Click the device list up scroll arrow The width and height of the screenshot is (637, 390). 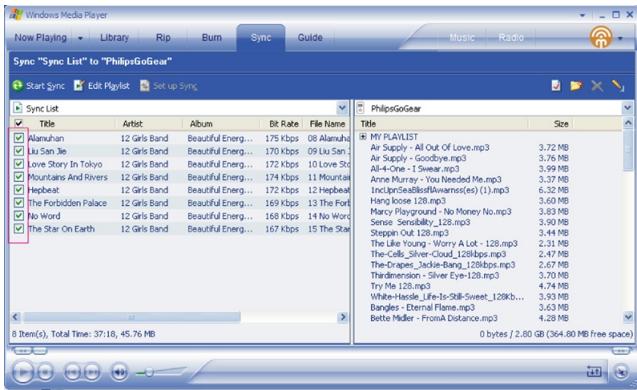coord(627,123)
